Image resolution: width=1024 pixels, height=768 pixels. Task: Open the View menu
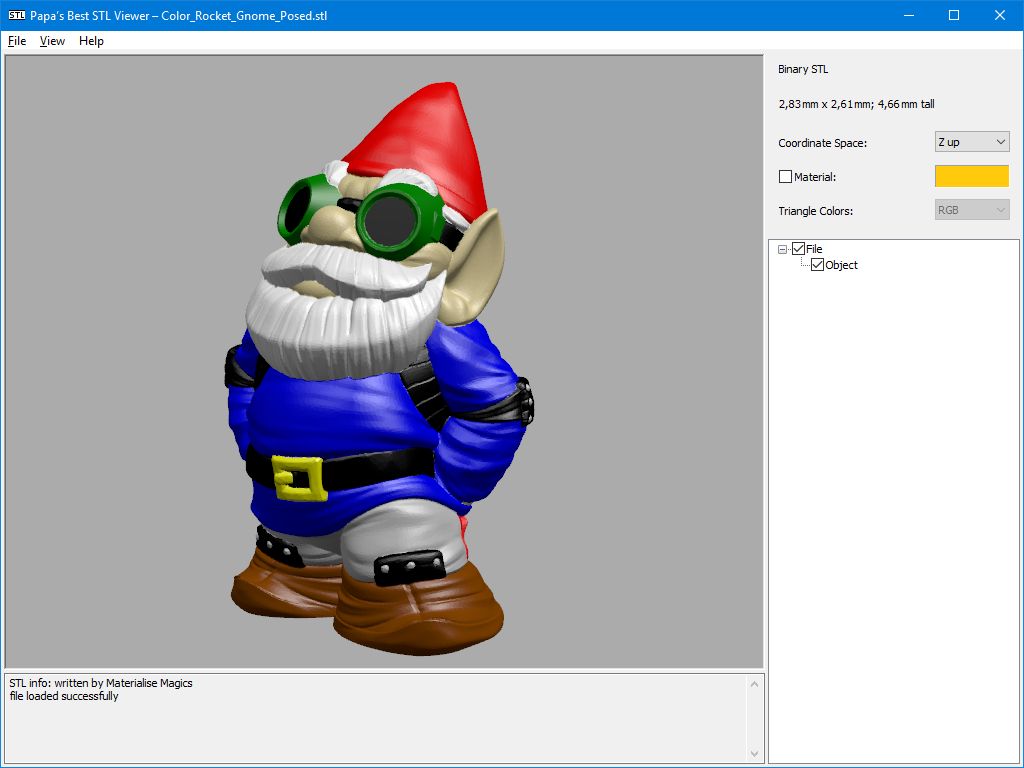pyautogui.click(x=52, y=41)
